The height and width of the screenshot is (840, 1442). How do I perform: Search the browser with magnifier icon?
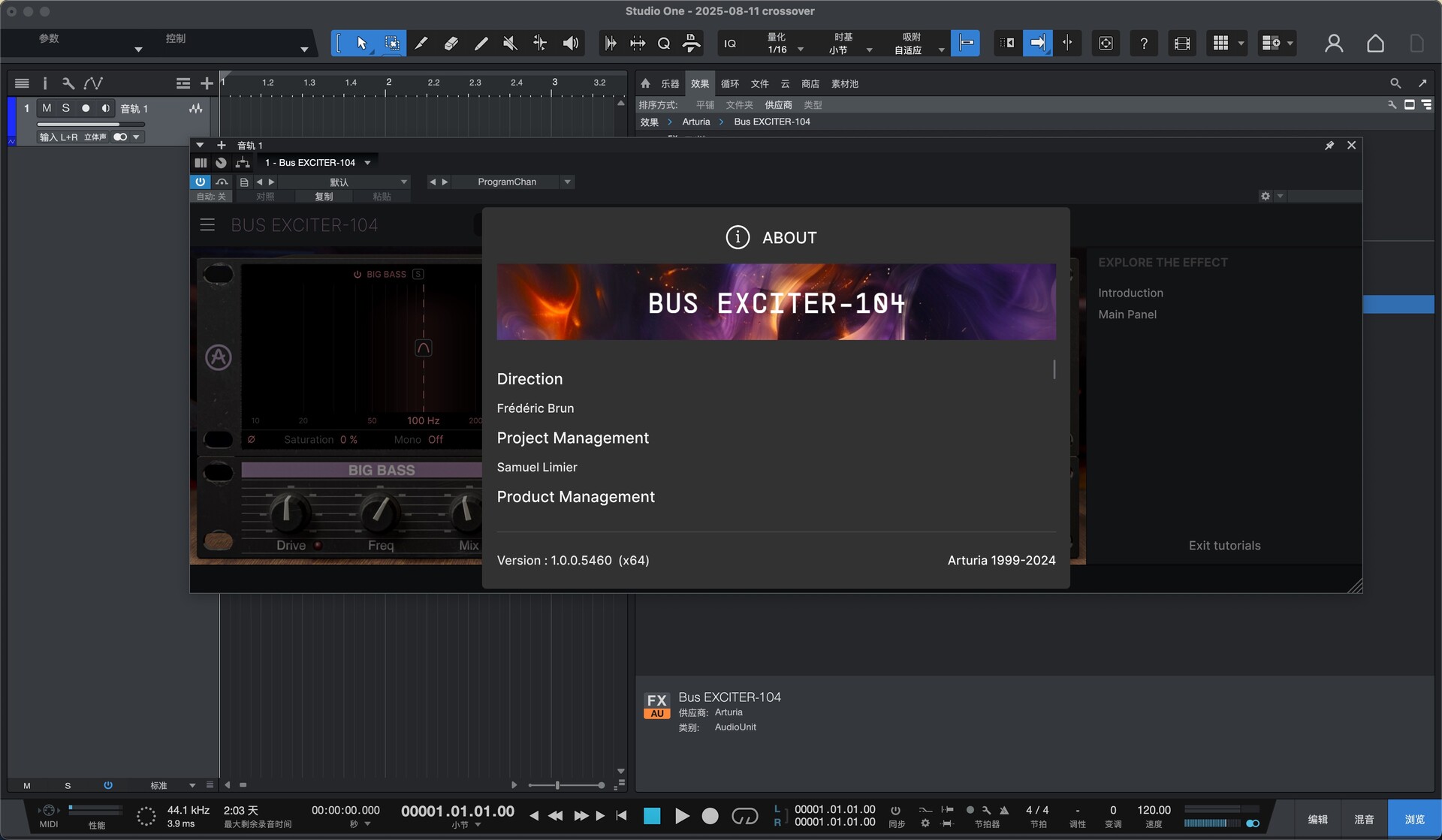click(x=1395, y=83)
